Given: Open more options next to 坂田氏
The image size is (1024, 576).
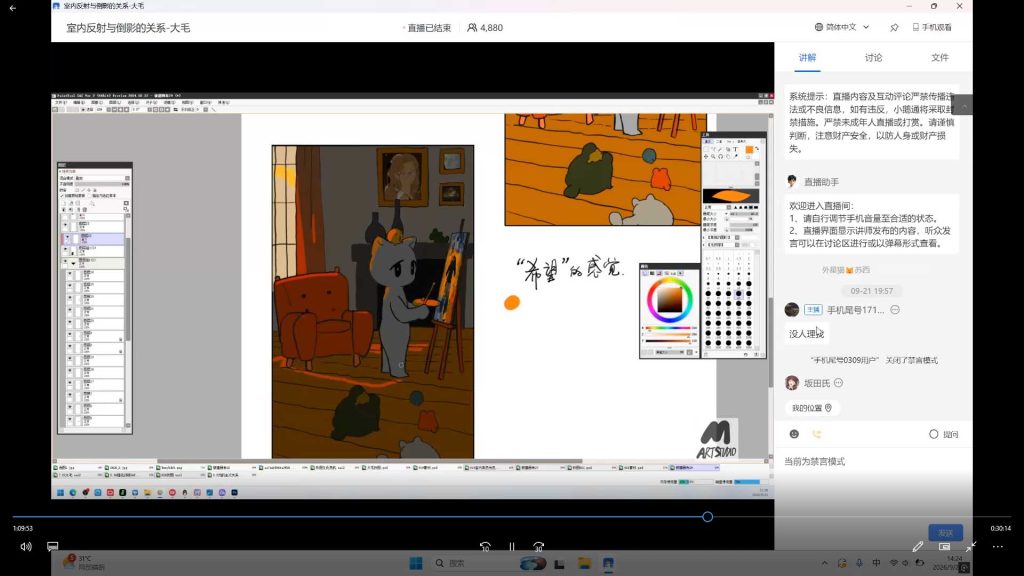Looking at the screenshot, I should [x=839, y=383].
